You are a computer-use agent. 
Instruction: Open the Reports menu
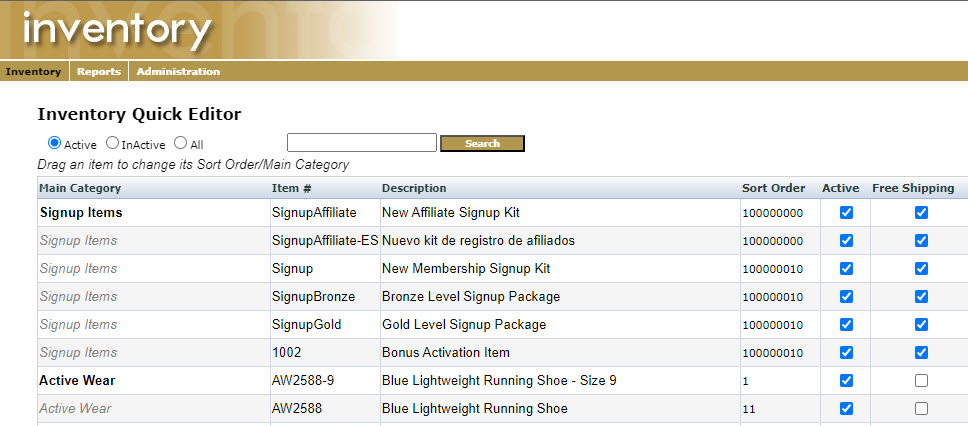(x=99, y=72)
